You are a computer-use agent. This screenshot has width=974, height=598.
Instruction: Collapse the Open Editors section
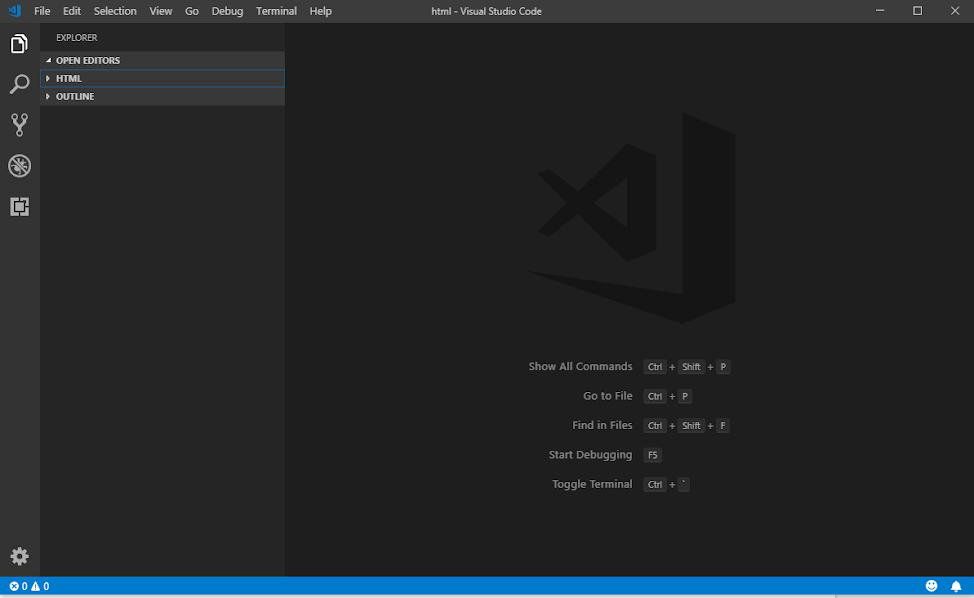(87, 61)
